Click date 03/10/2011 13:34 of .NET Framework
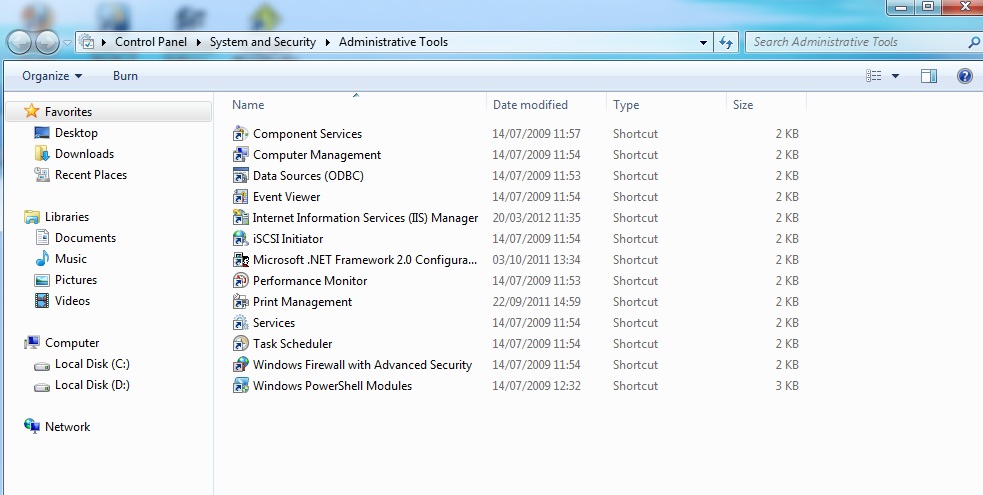983x495 pixels. (x=537, y=259)
